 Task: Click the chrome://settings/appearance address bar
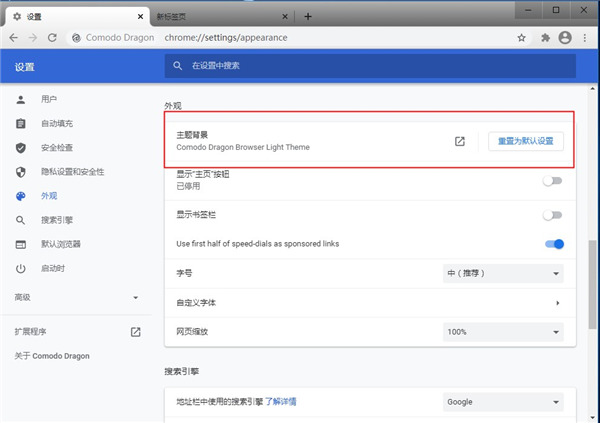[x=226, y=38]
